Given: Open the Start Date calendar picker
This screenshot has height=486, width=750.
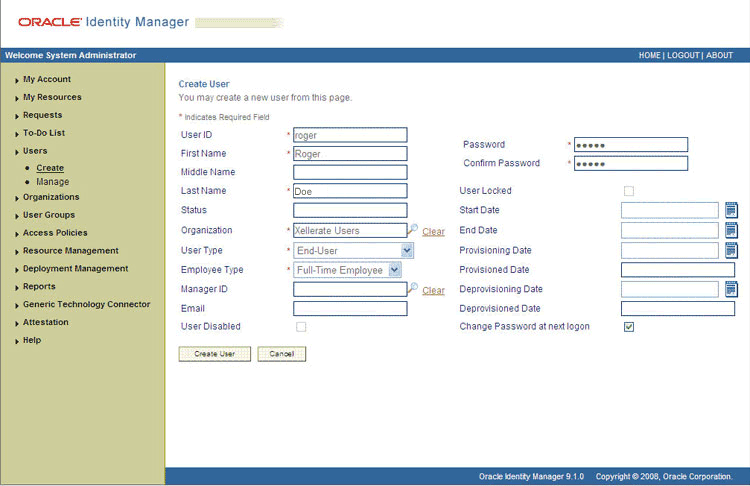Looking at the screenshot, I should [731, 210].
